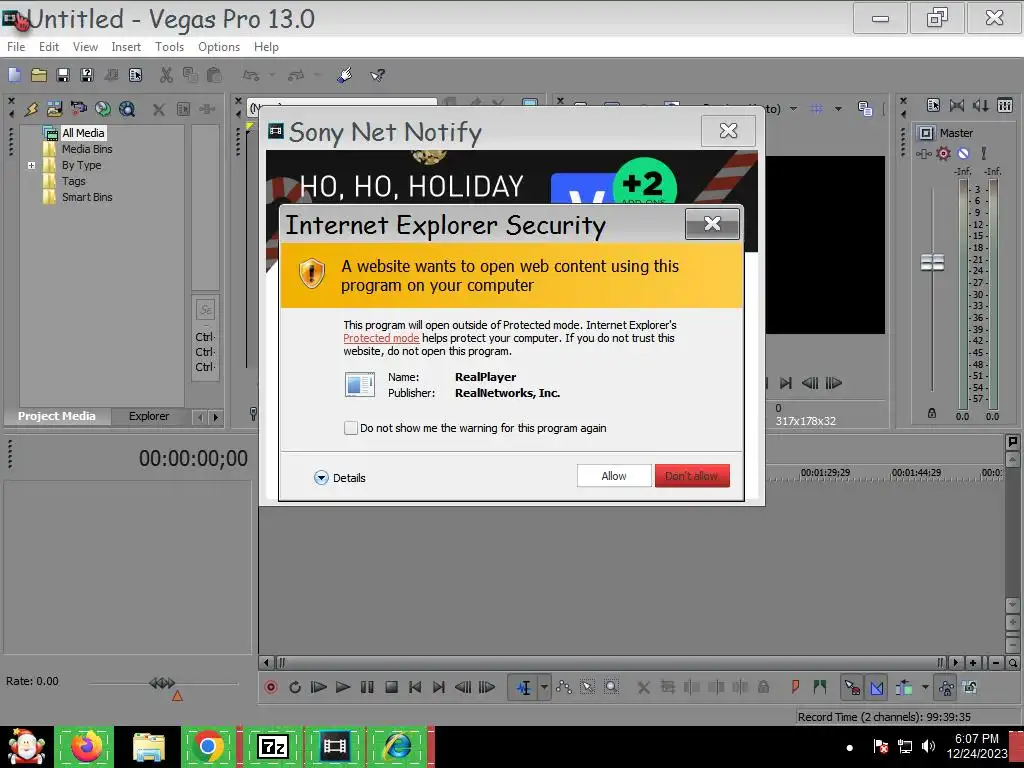This screenshot has height=768, width=1024.
Task: Close the Internet Explorer Security dialog
Action: 712,224
